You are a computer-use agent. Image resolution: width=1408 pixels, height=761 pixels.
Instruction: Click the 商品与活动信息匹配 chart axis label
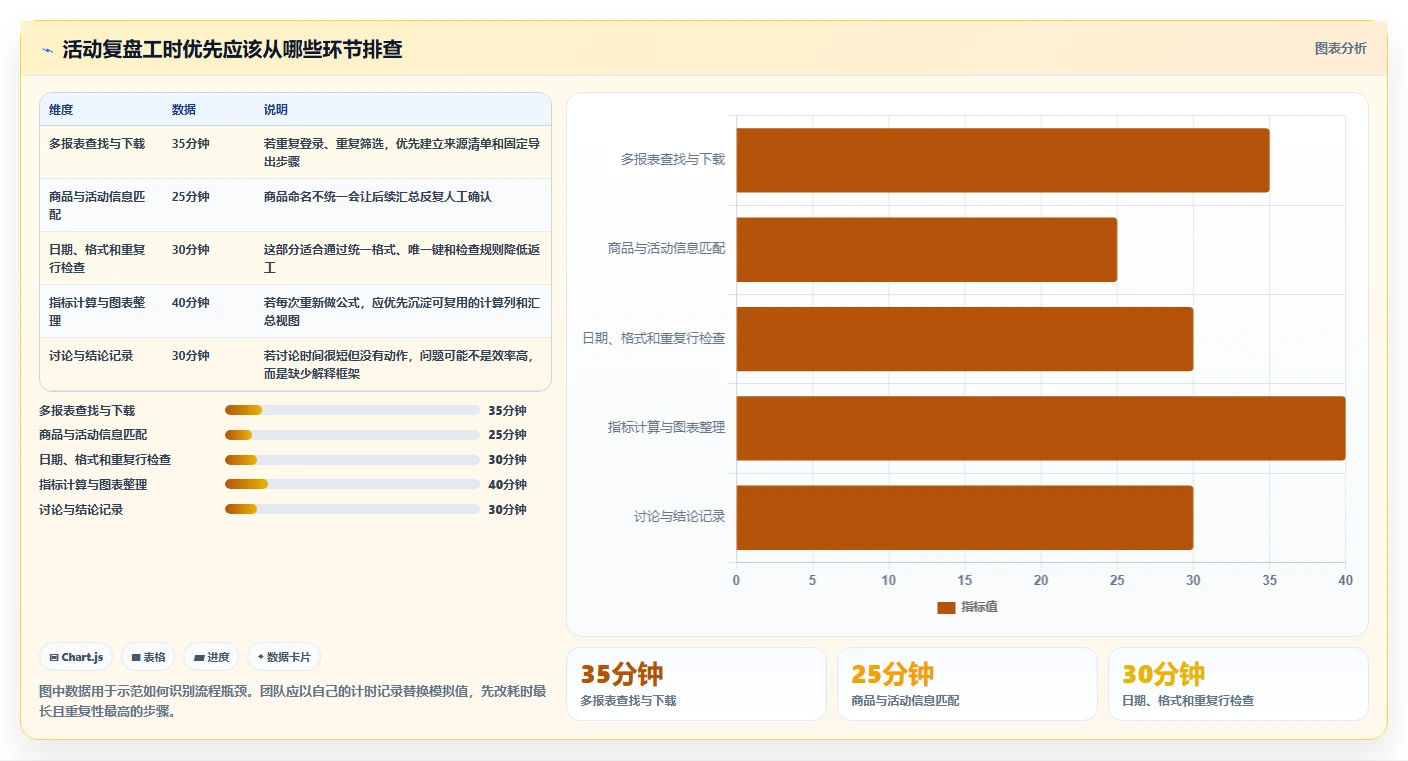coord(666,249)
